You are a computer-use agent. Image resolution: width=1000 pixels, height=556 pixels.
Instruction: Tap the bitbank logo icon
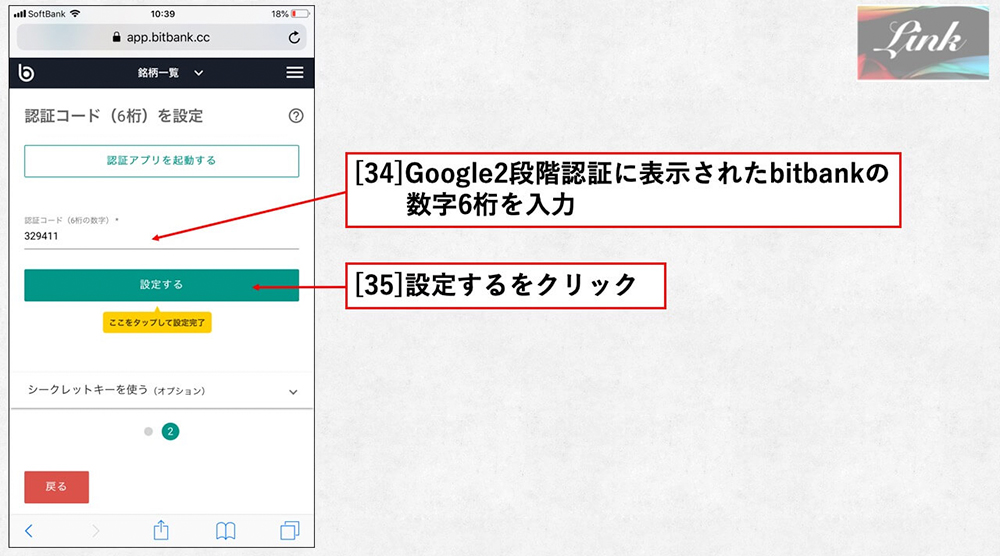click(26, 73)
